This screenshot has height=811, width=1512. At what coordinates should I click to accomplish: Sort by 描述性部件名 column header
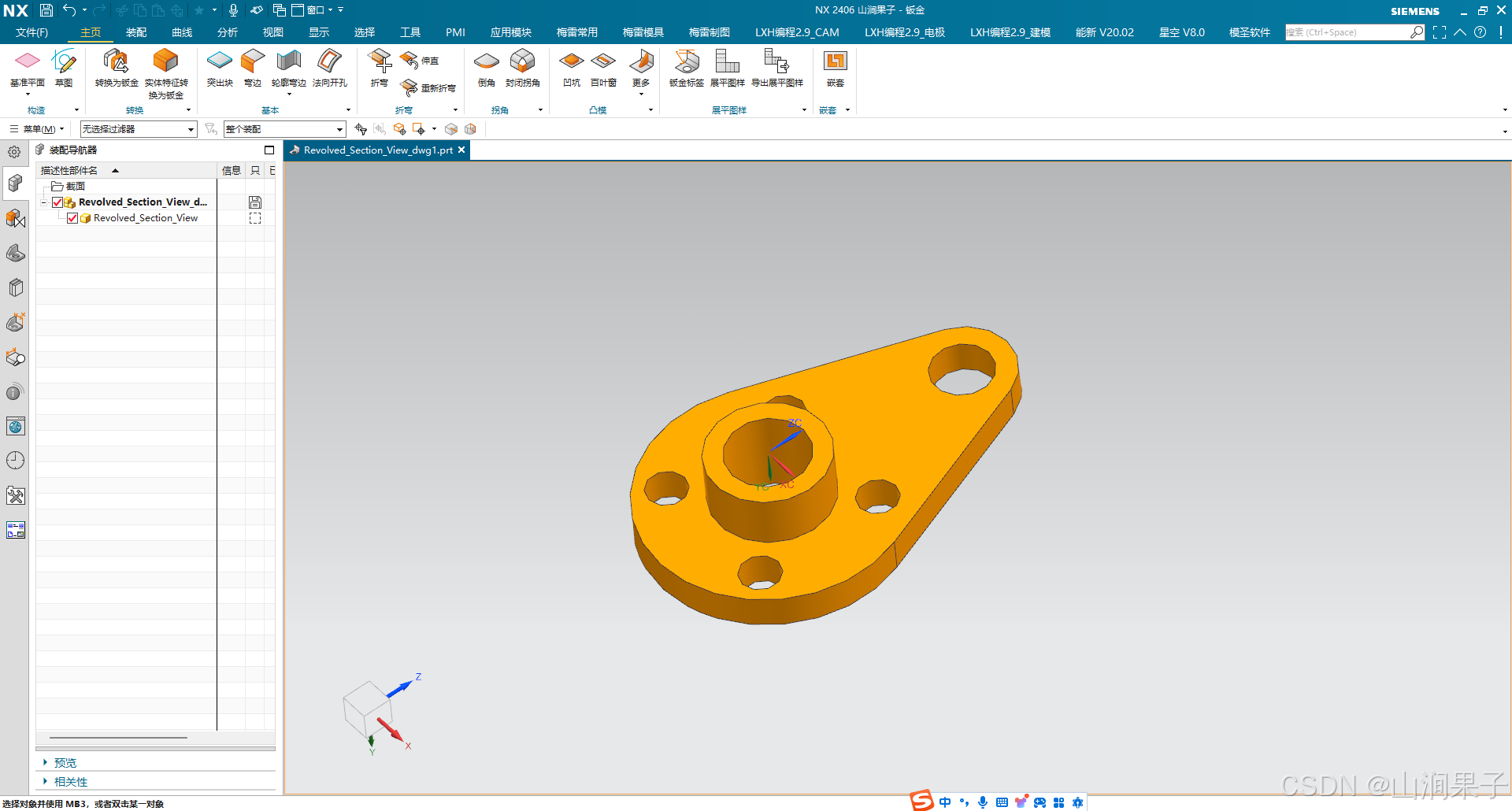click(x=126, y=170)
